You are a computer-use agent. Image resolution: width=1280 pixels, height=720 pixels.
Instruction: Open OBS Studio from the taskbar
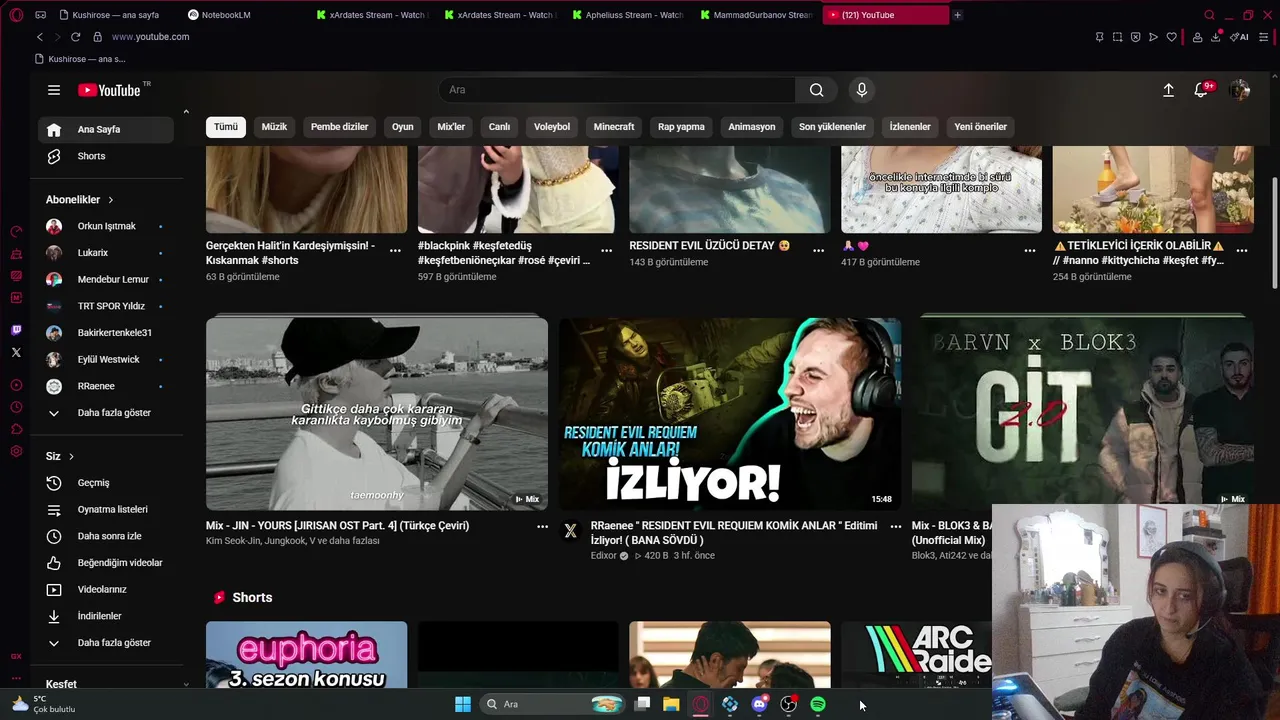[789, 704]
